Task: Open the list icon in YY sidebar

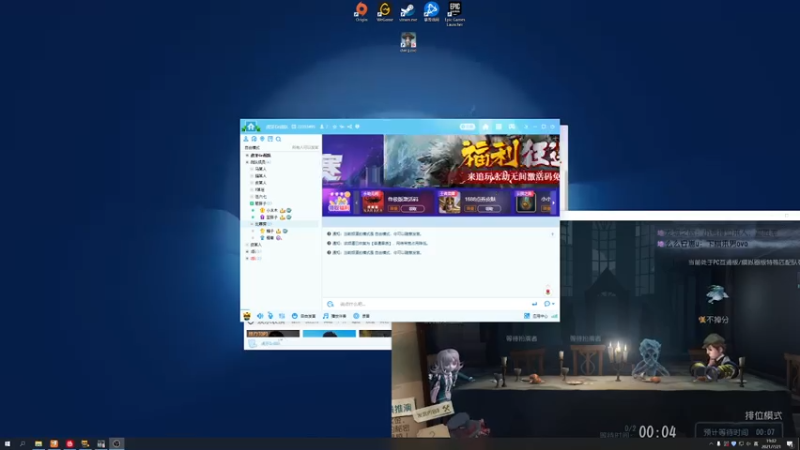Action: pos(270,139)
